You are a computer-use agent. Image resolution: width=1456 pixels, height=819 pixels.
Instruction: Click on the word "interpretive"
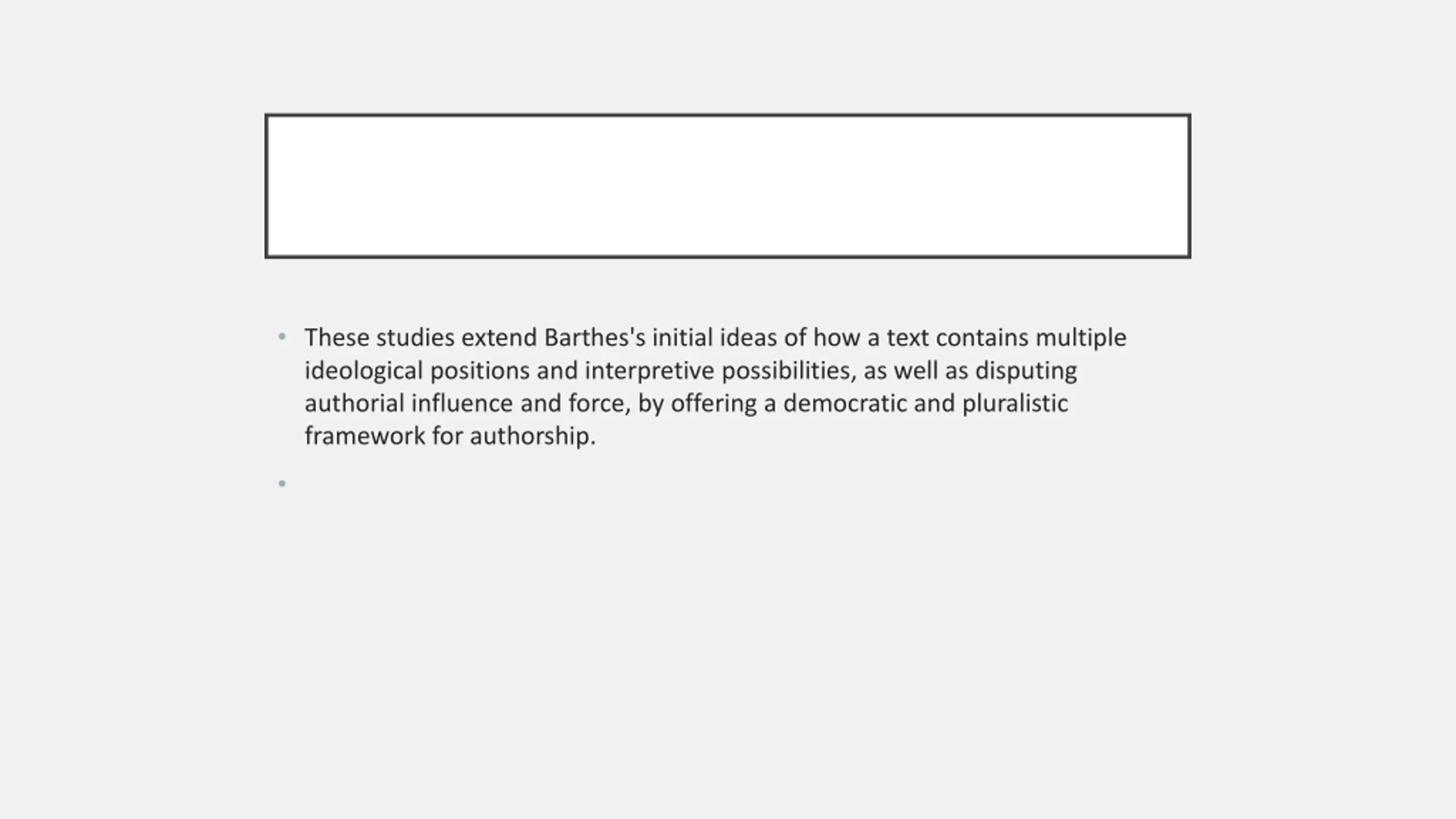pyautogui.click(x=650, y=372)
